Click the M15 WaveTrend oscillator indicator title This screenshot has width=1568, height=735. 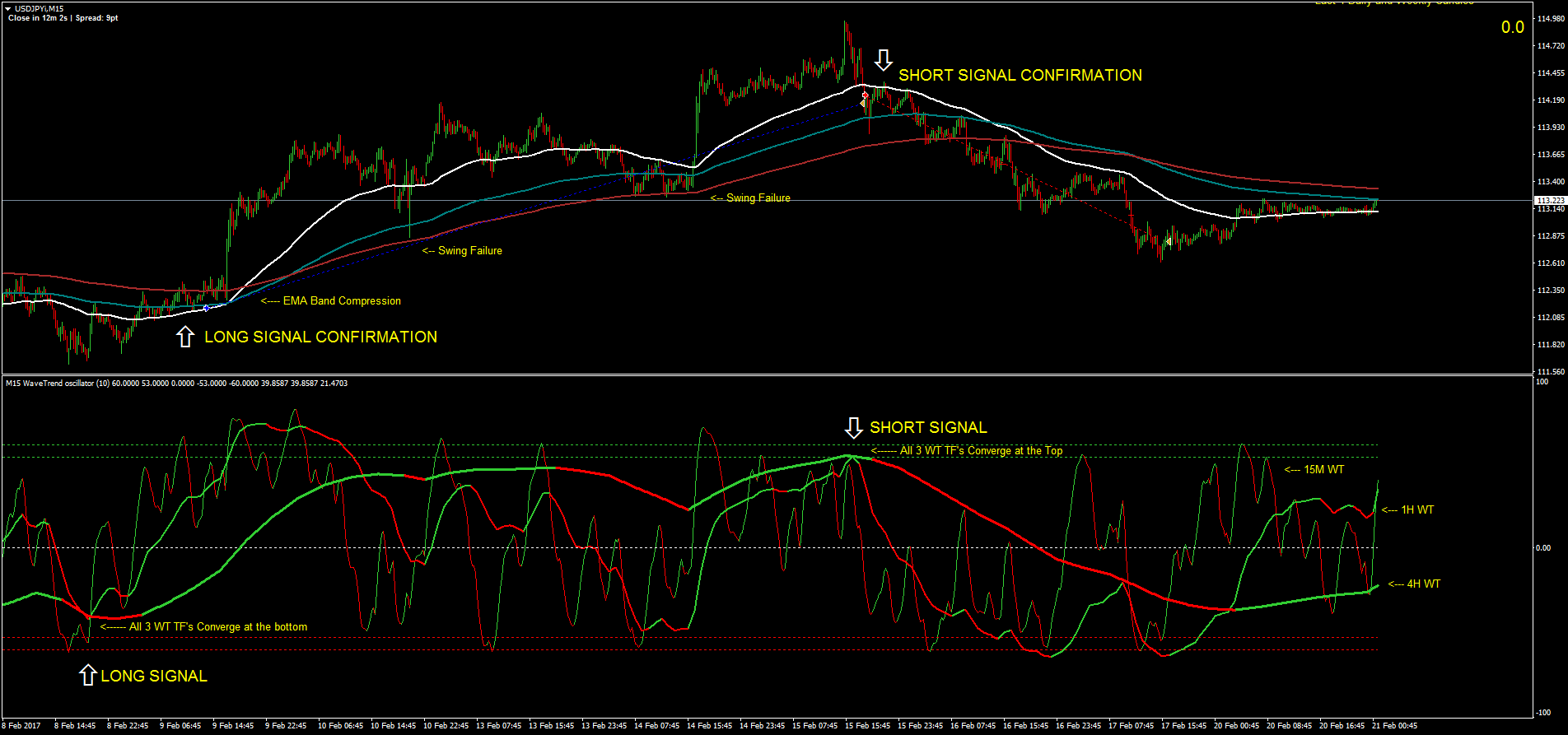(176, 384)
